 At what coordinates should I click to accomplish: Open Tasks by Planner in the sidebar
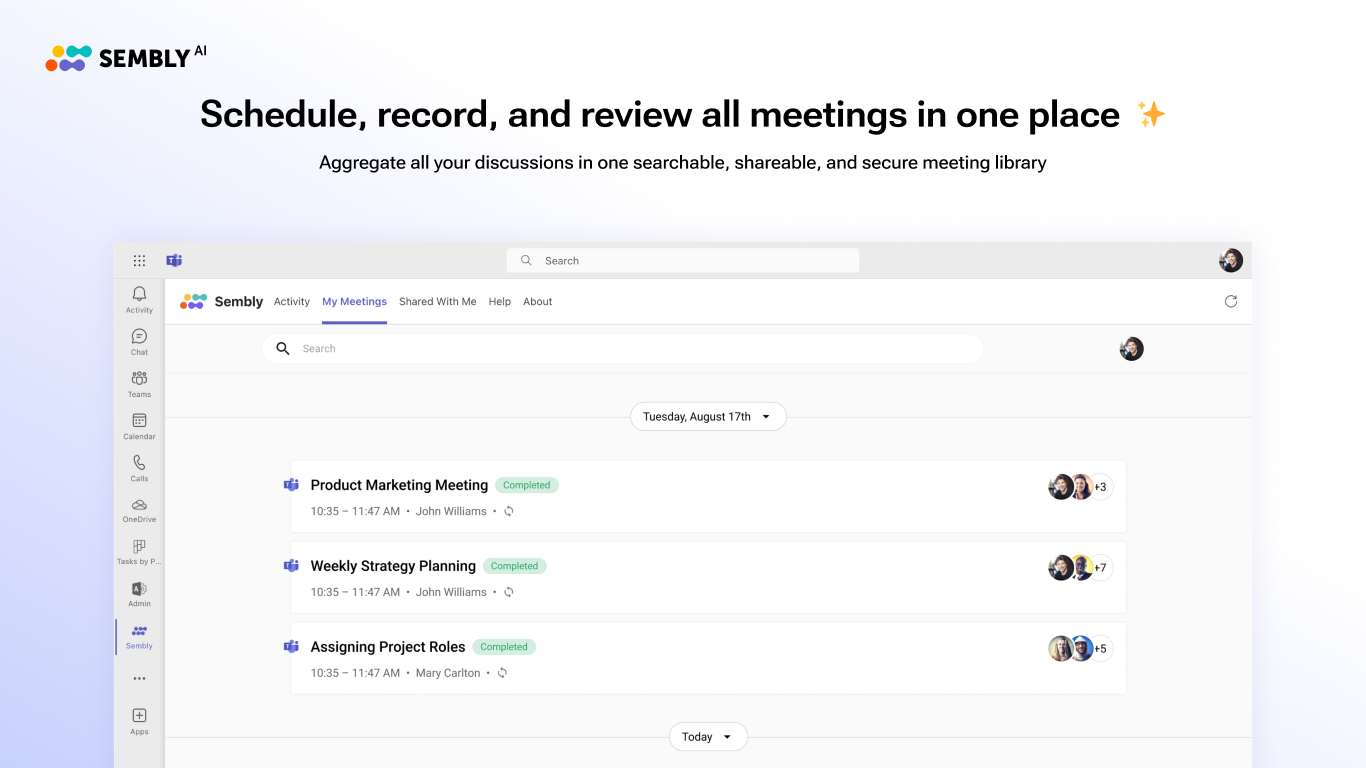pyautogui.click(x=139, y=551)
